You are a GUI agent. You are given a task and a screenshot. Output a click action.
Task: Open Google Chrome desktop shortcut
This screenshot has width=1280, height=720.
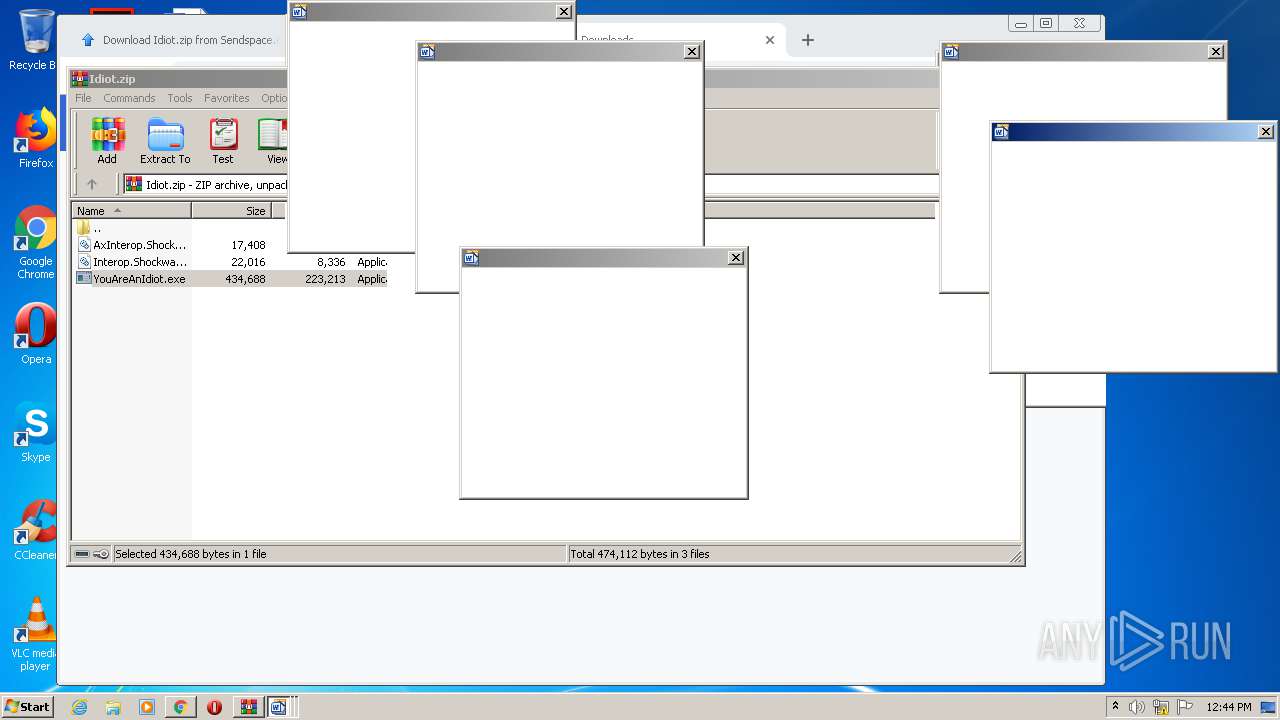pyautogui.click(x=35, y=243)
